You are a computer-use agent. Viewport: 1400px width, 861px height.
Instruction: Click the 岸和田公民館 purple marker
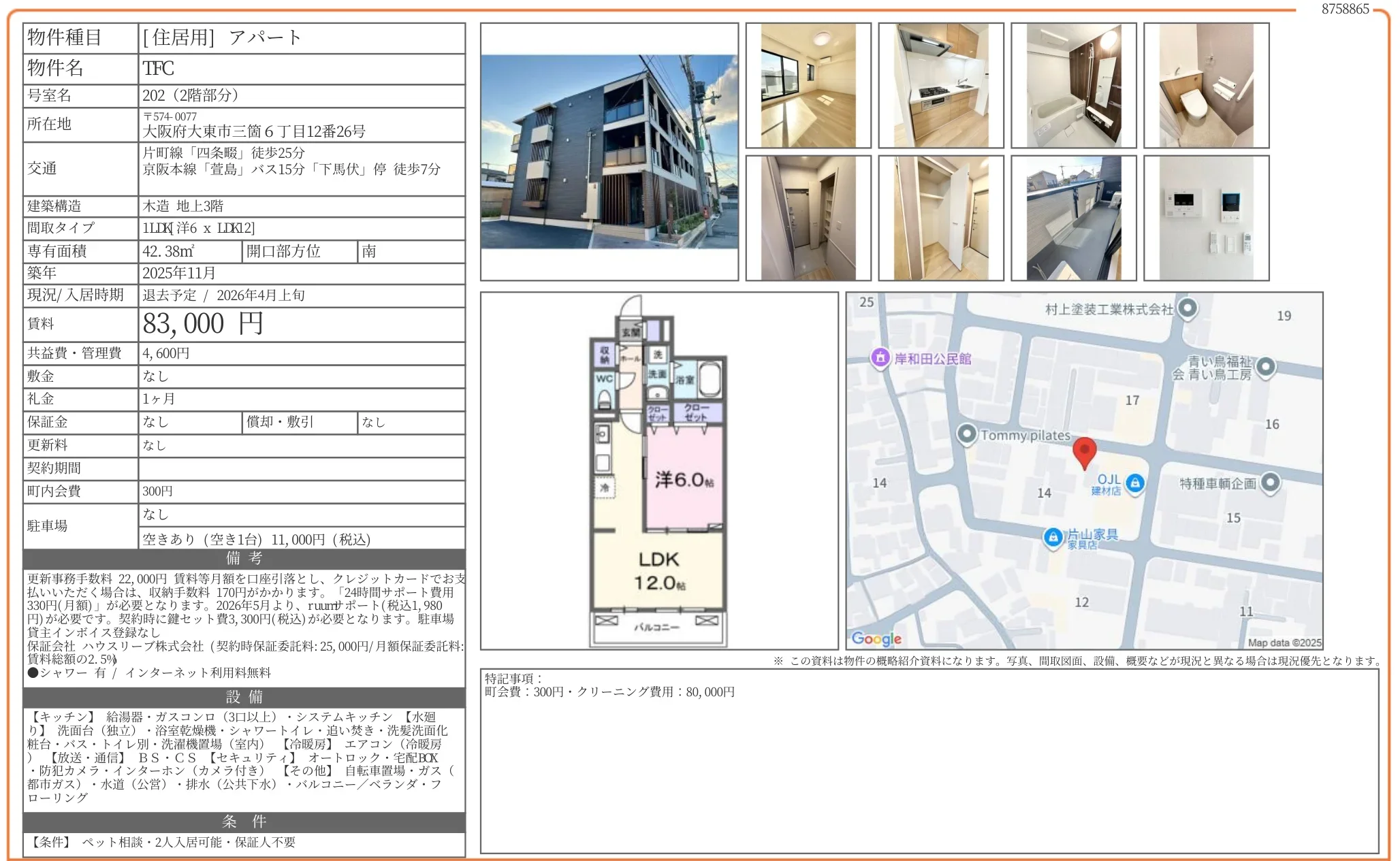(880, 357)
